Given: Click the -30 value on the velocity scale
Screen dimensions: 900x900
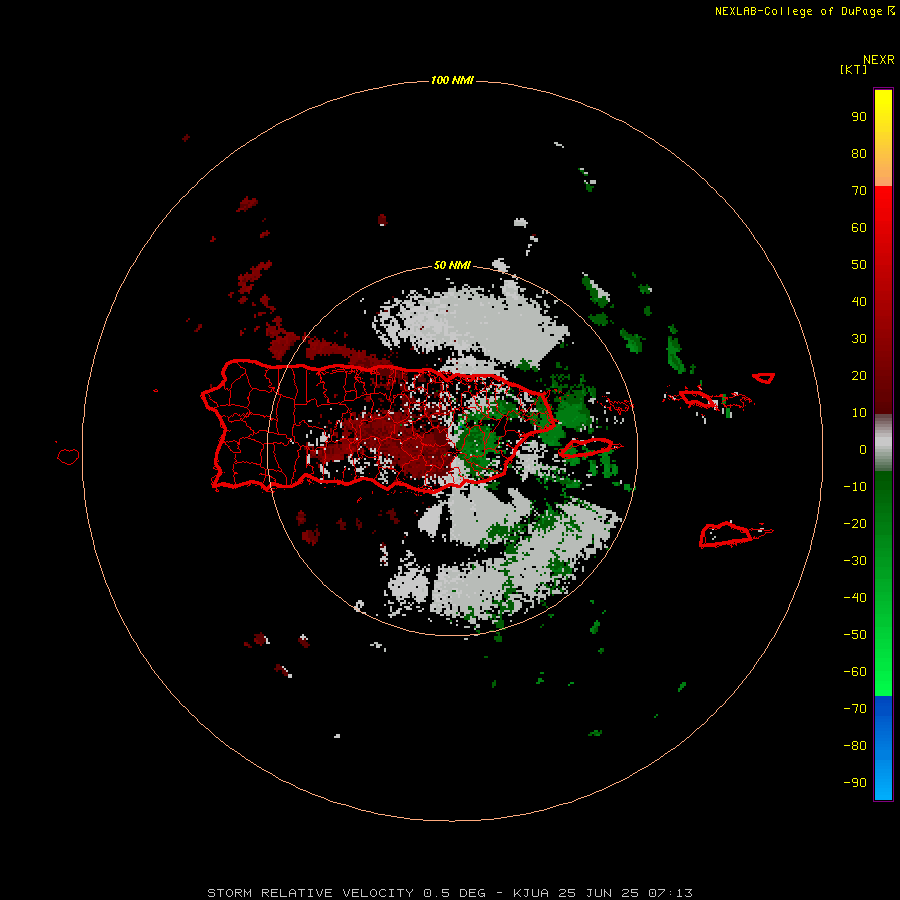Looking at the screenshot, I should (855, 561).
